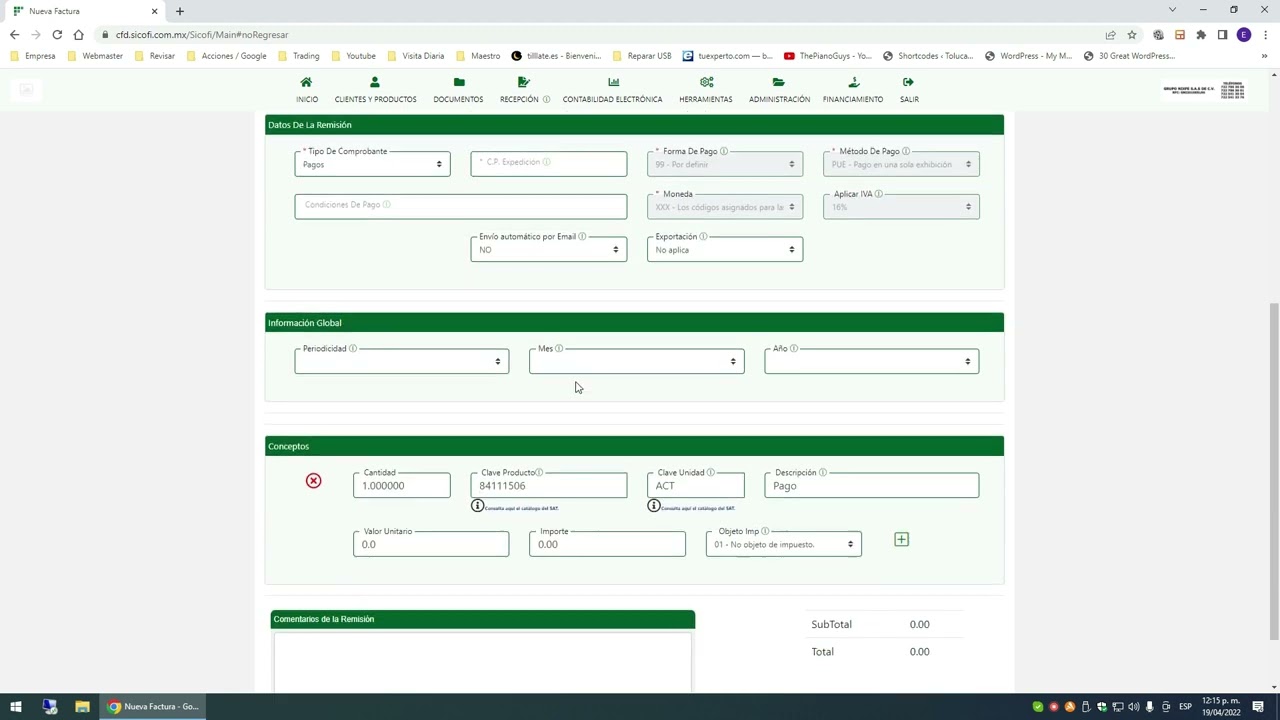Open the Recepción menu
Image resolution: width=1280 pixels, height=720 pixels.
click(524, 89)
